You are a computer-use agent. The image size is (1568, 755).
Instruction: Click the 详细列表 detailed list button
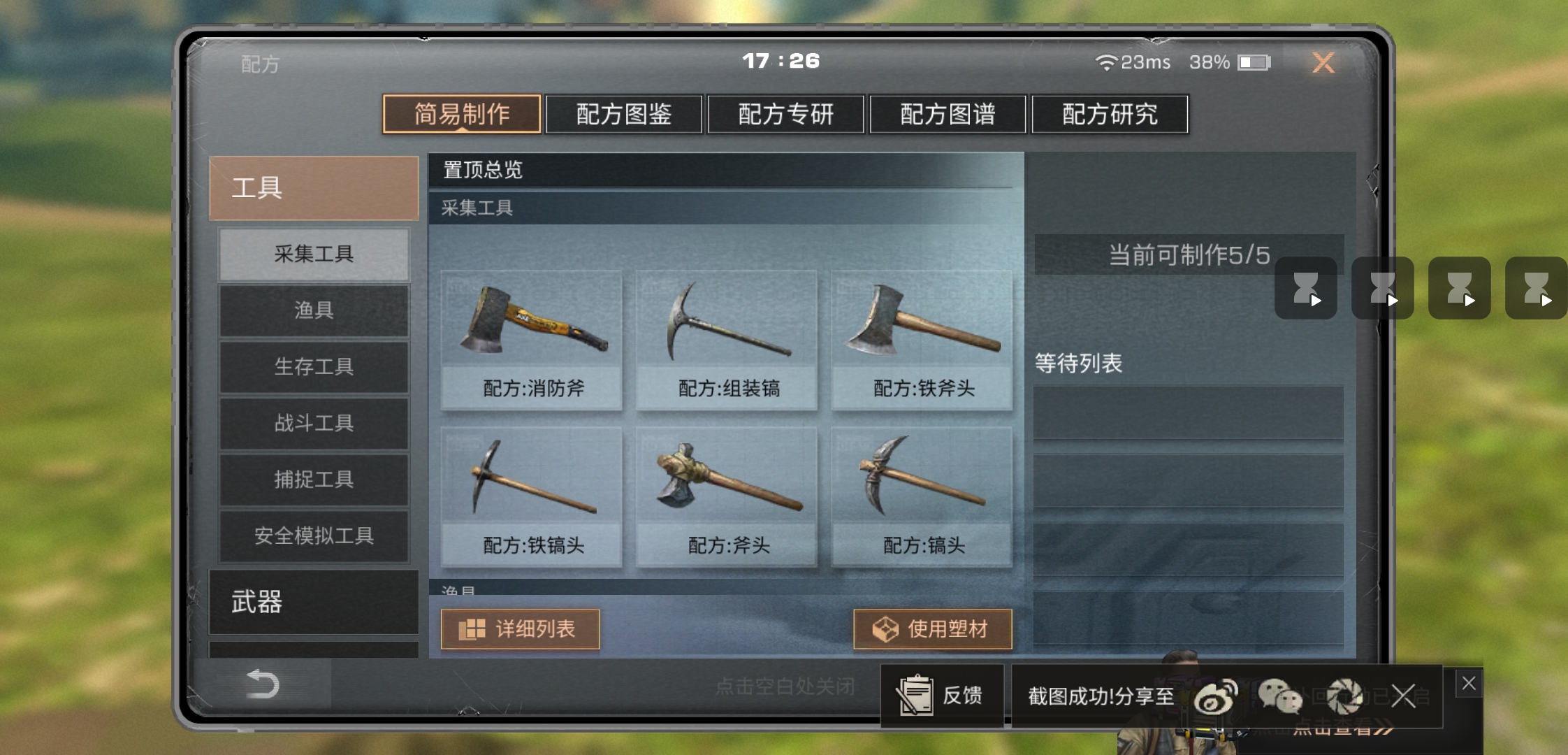pos(520,629)
